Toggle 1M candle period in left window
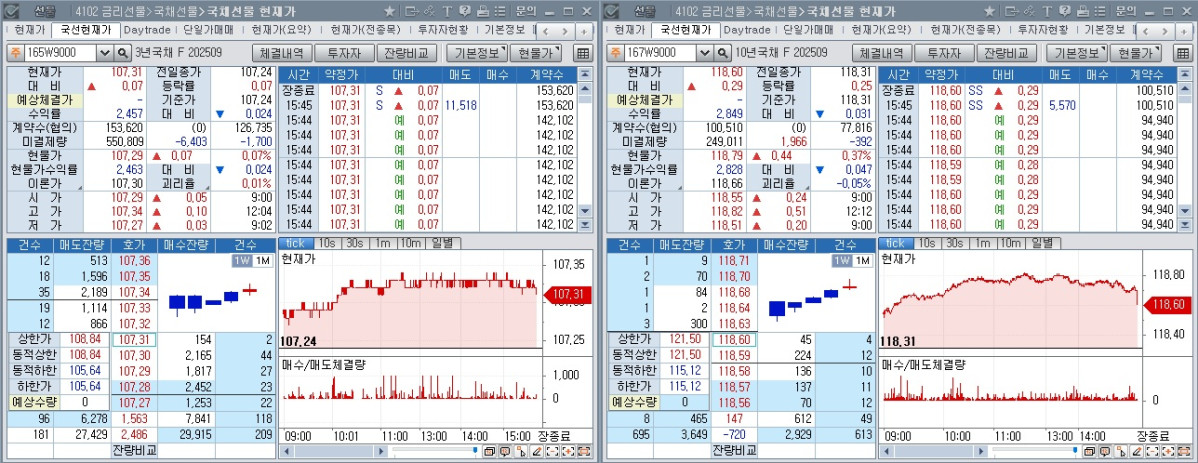1198x463 pixels. click(262, 261)
